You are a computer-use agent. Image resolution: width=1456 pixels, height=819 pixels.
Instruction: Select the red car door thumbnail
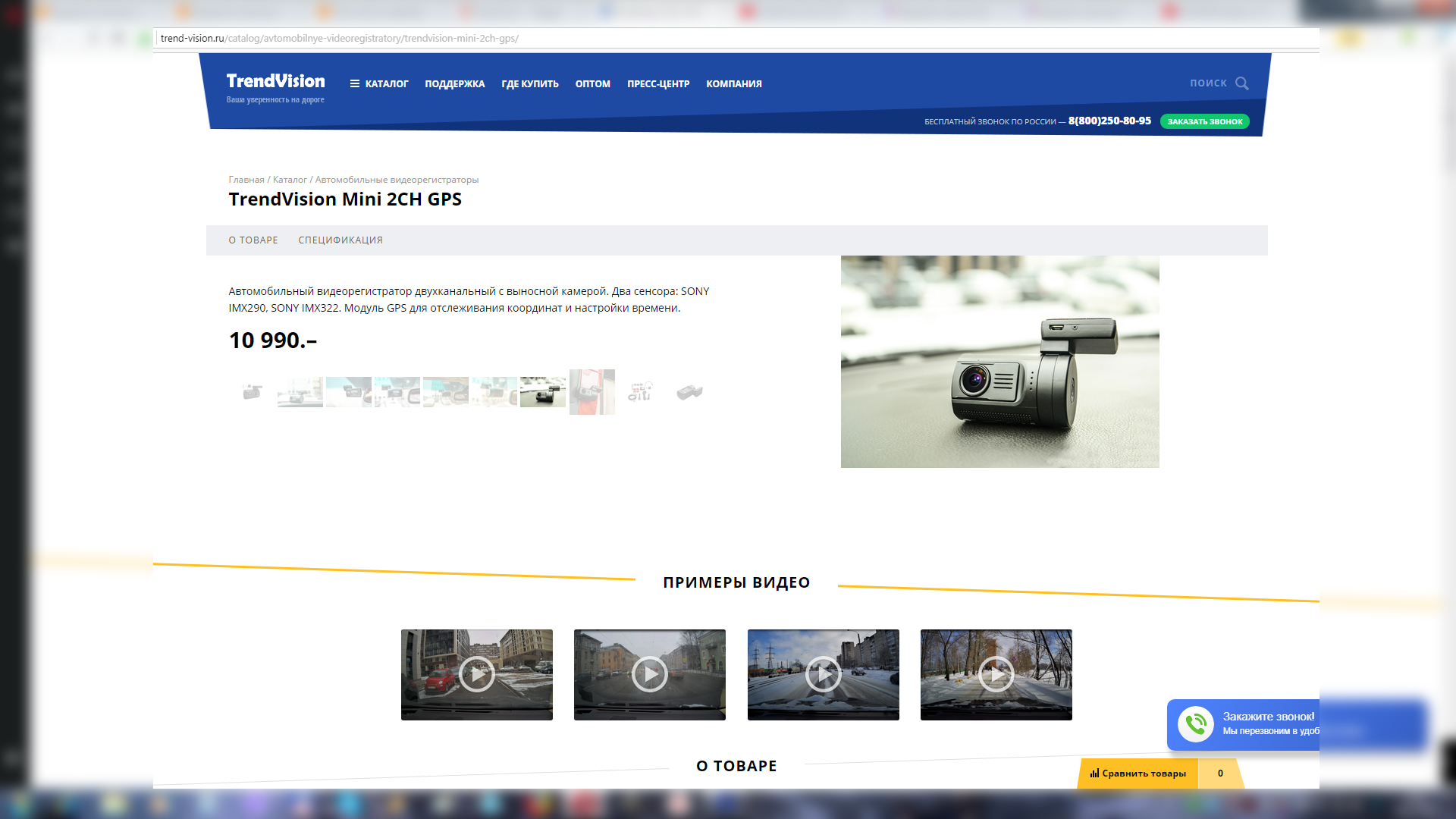point(592,392)
